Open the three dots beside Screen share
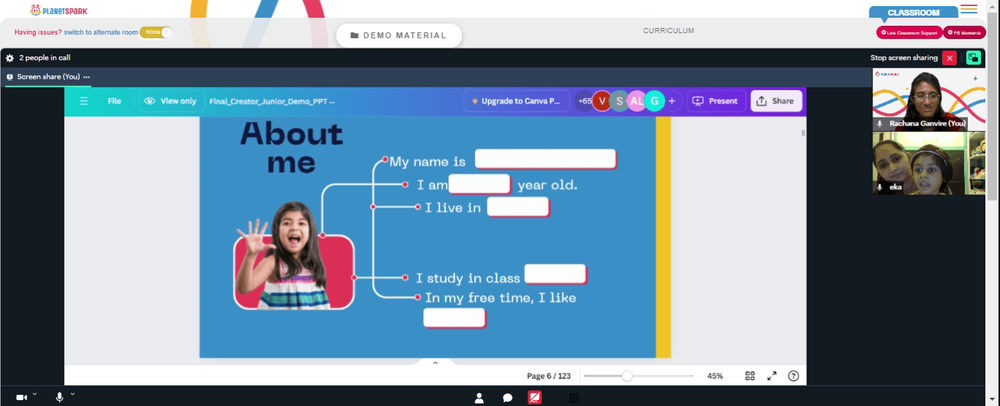This screenshot has width=1000, height=406. [x=87, y=77]
